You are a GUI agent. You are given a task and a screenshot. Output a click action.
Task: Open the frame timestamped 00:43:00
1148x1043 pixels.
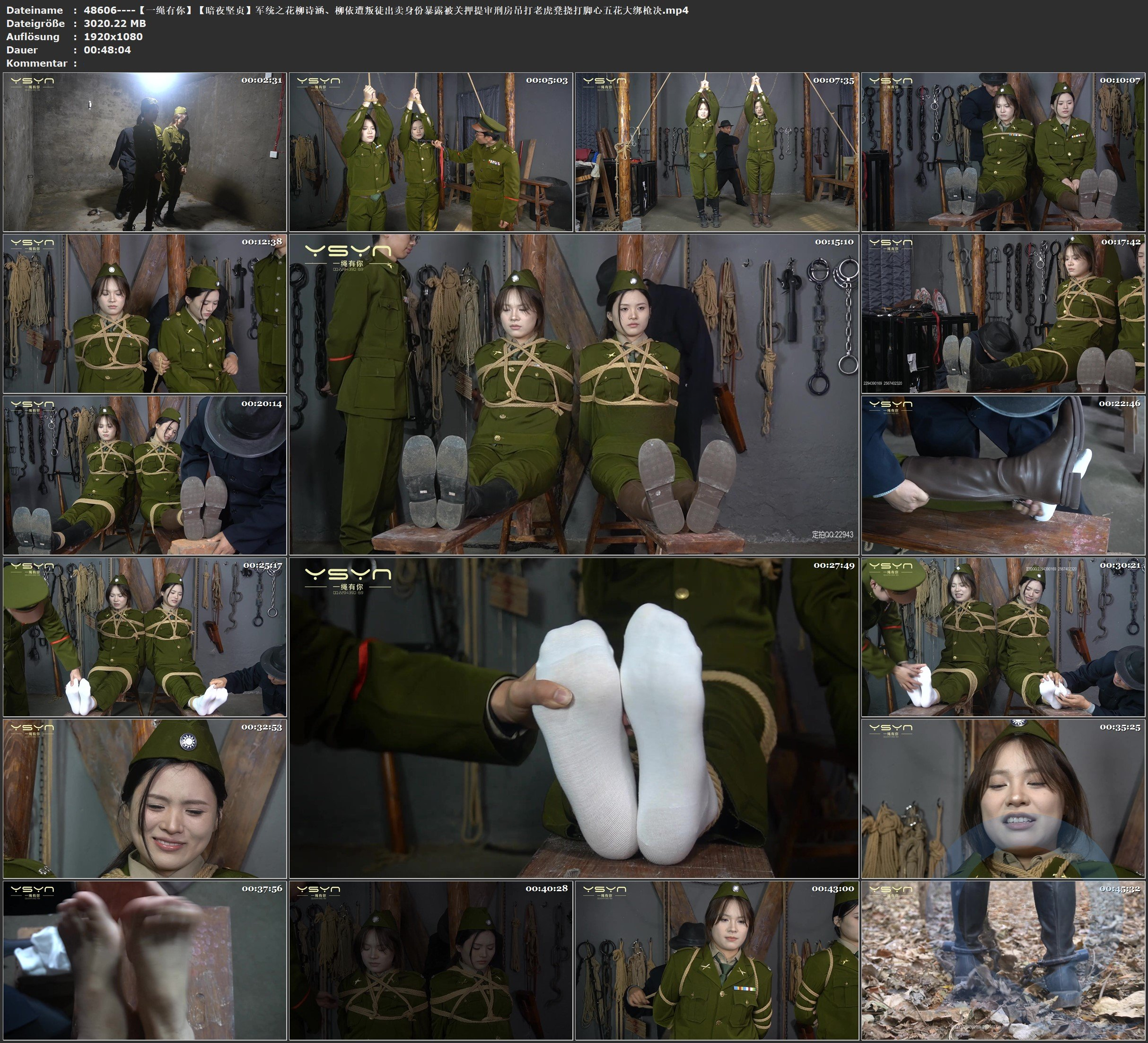click(716, 960)
